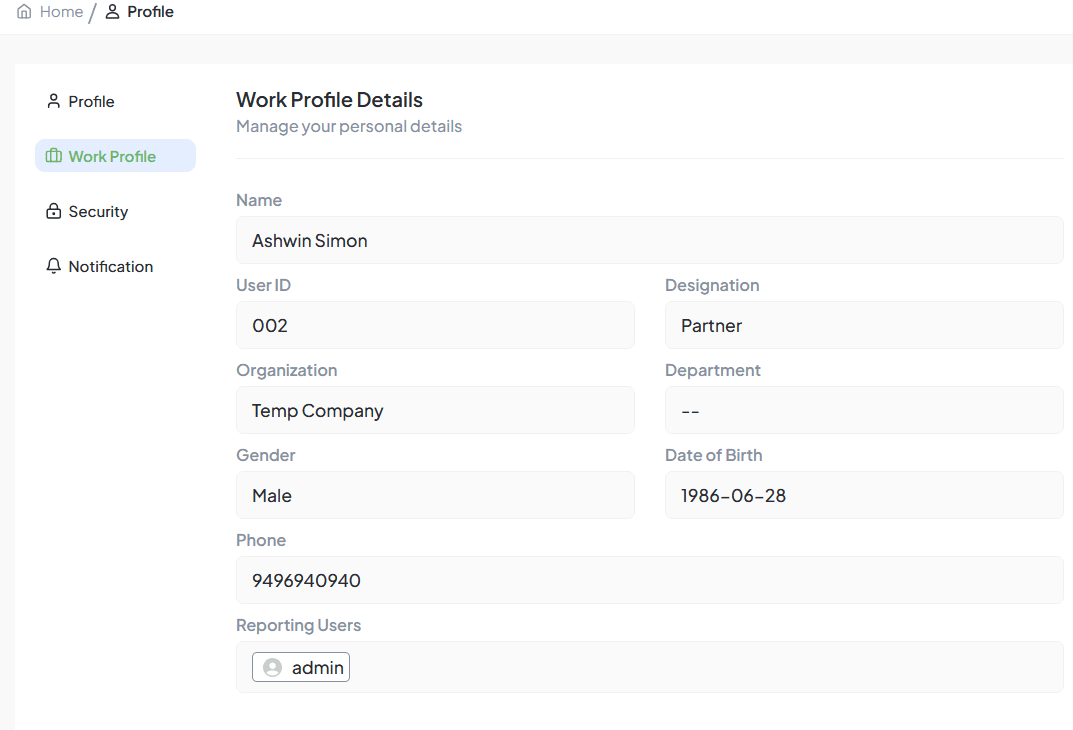Switch to the Notification settings tab
The height and width of the screenshot is (730, 1073).
point(110,266)
